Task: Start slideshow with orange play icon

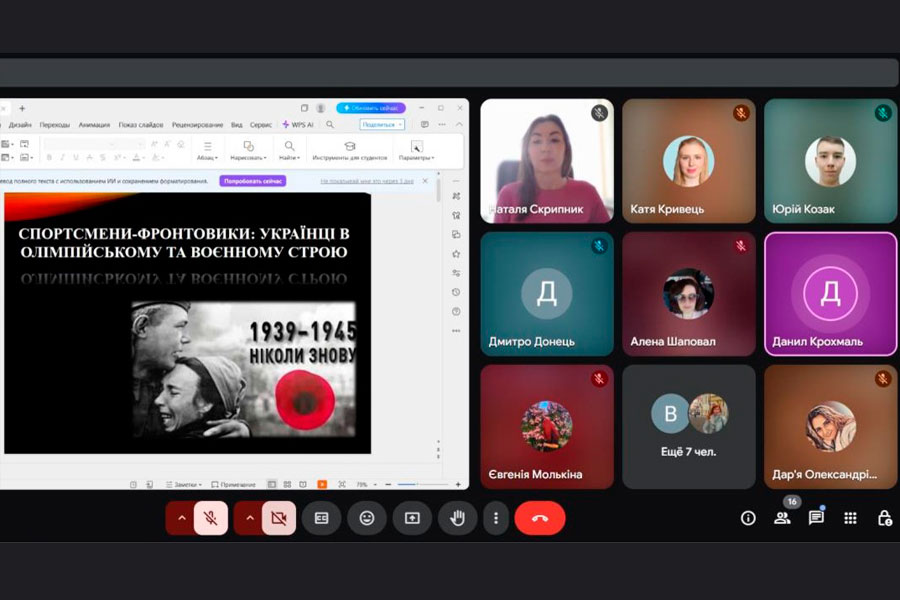Action: (x=322, y=485)
